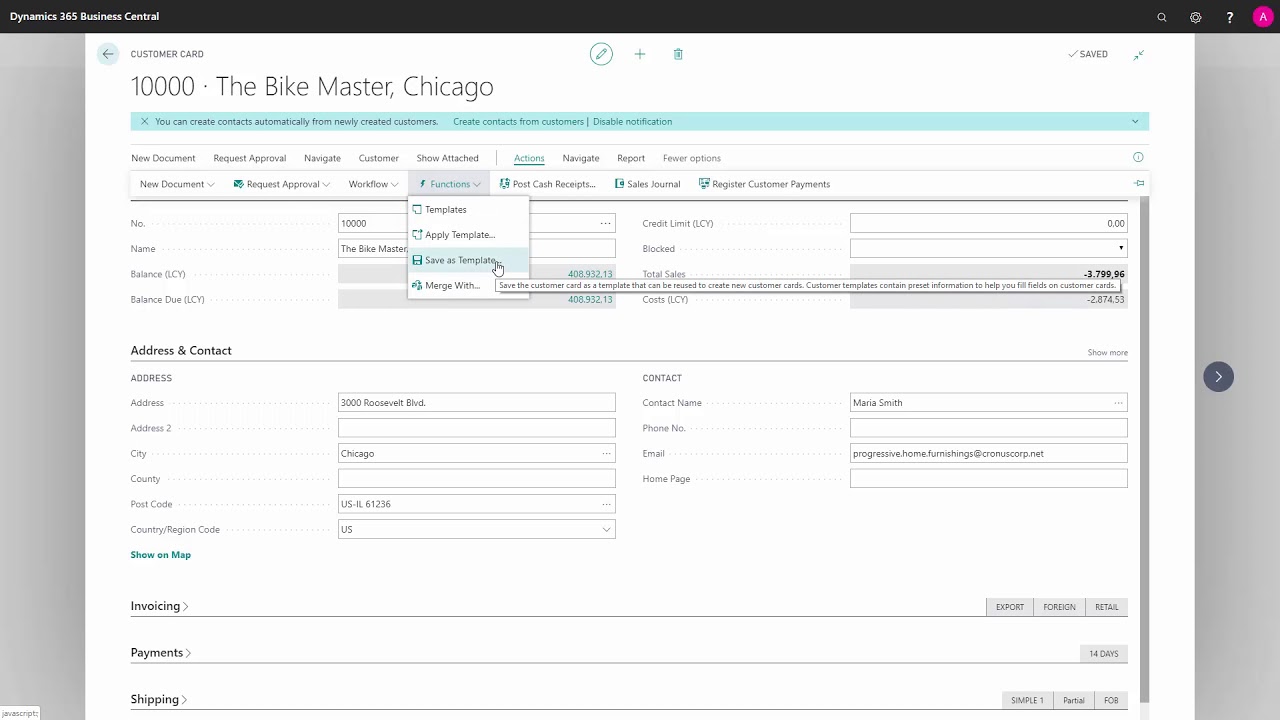The height and width of the screenshot is (720, 1280).
Task: Click the Post Cash Receipts action
Action: pyautogui.click(x=547, y=184)
